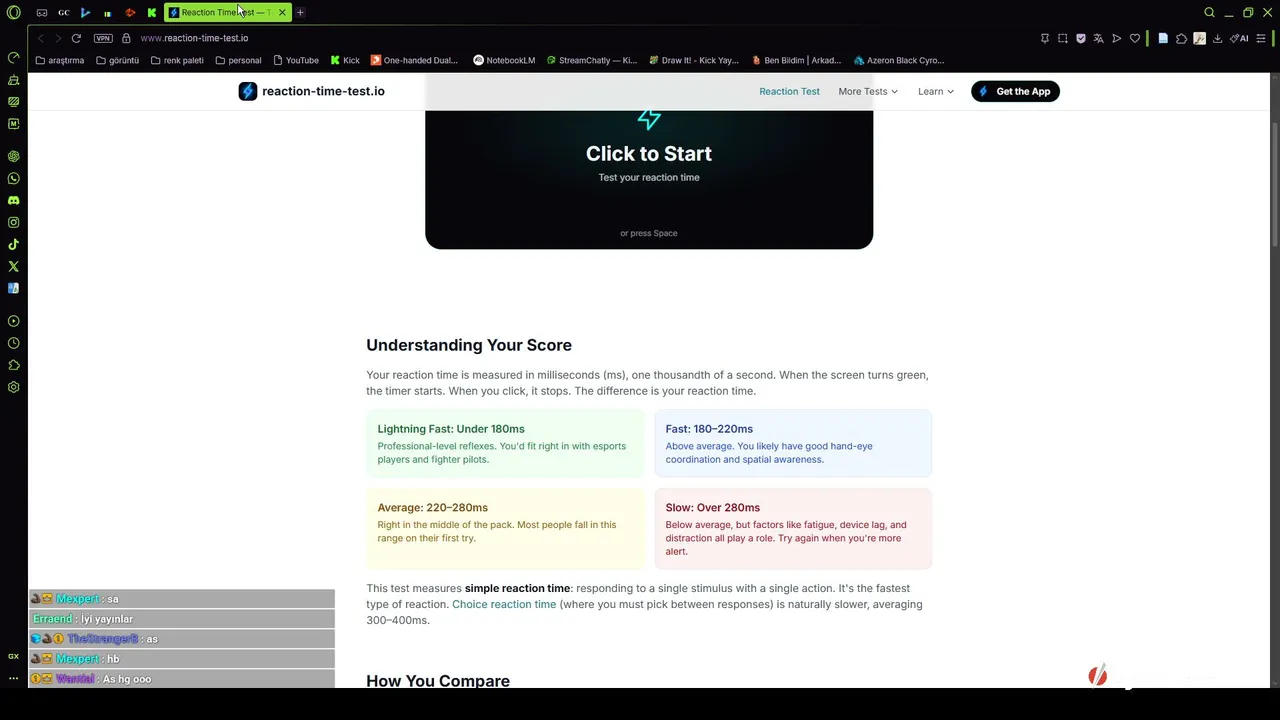Take a snapshot with the capture icon
The image size is (1280, 720).
coord(1063,38)
